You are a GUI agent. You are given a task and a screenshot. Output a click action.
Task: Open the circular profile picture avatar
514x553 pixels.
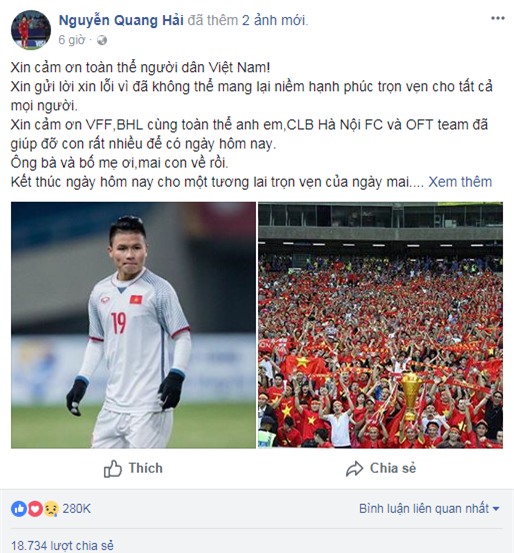pos(31,30)
